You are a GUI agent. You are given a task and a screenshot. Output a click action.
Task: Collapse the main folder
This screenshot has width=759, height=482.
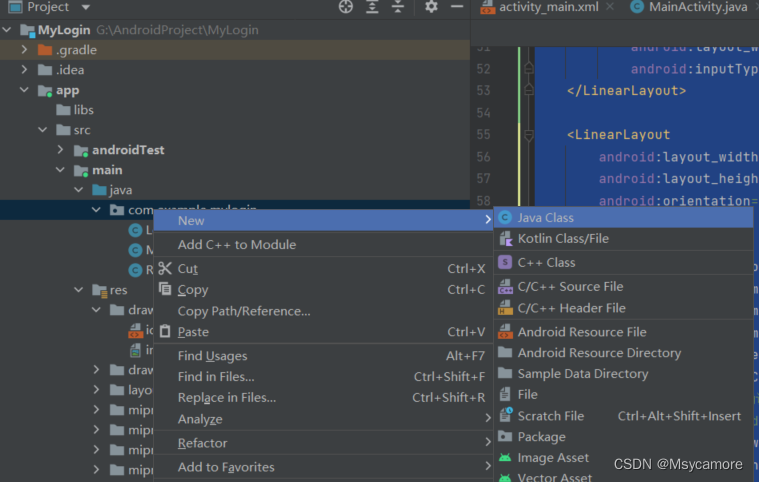point(61,170)
